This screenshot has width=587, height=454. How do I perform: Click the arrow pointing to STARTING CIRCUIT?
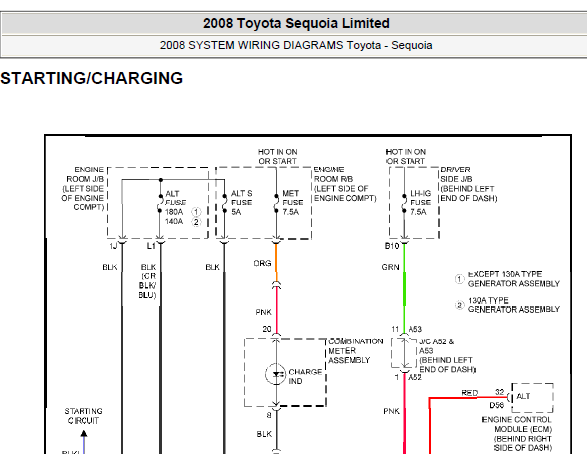(84, 434)
